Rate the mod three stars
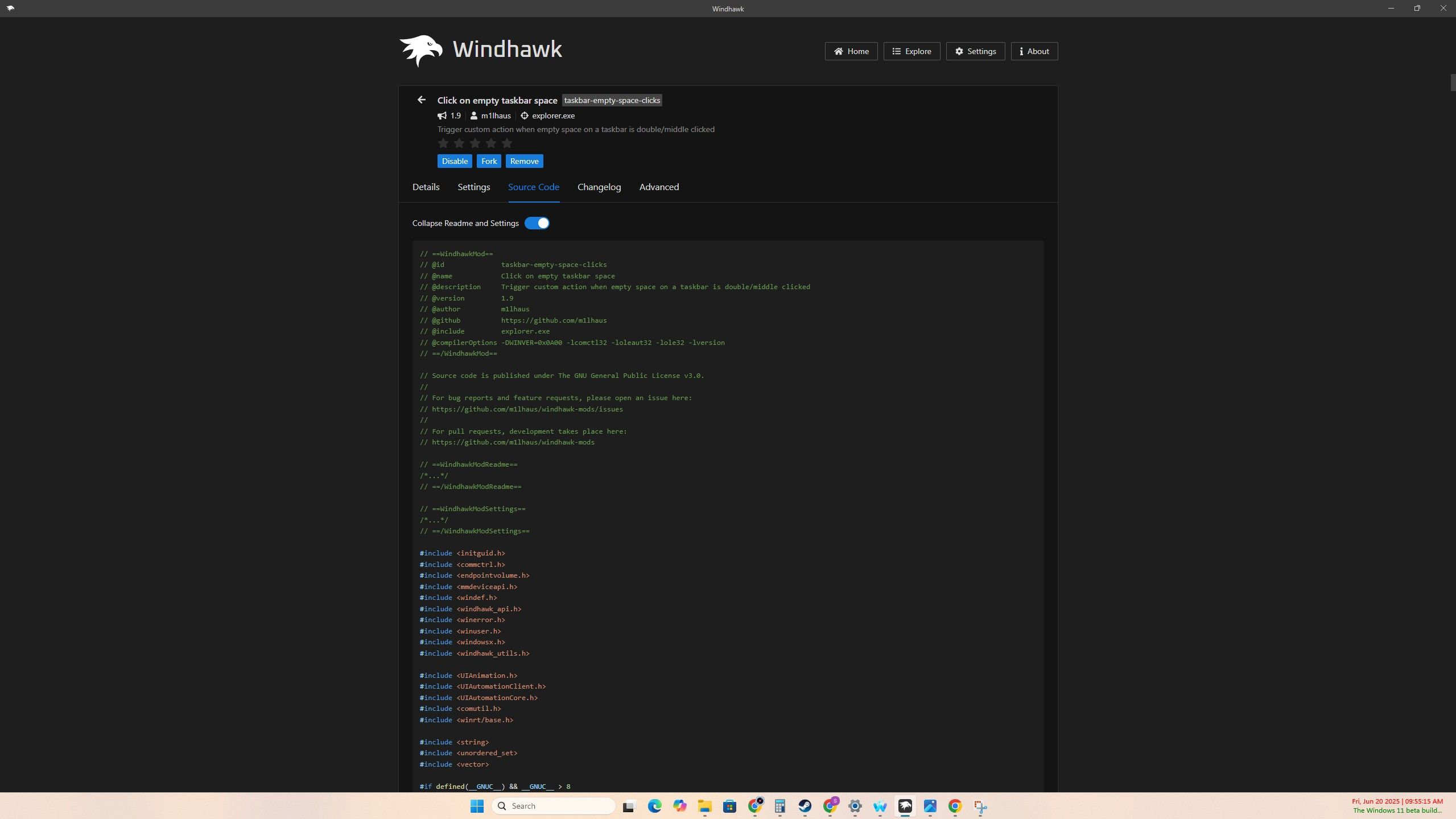1456x819 pixels. point(475,143)
